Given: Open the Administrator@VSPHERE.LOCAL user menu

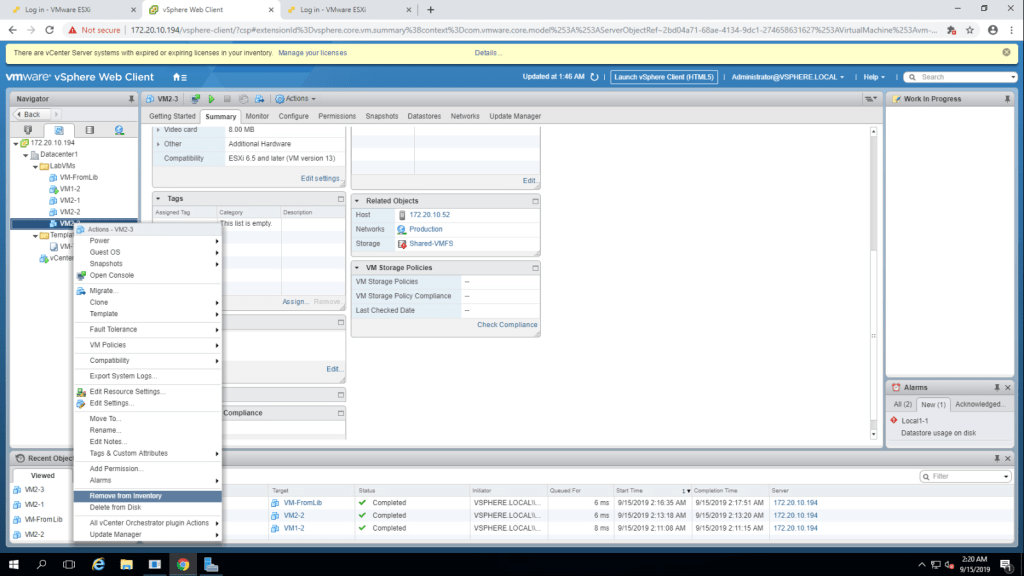Looking at the screenshot, I should (x=787, y=77).
